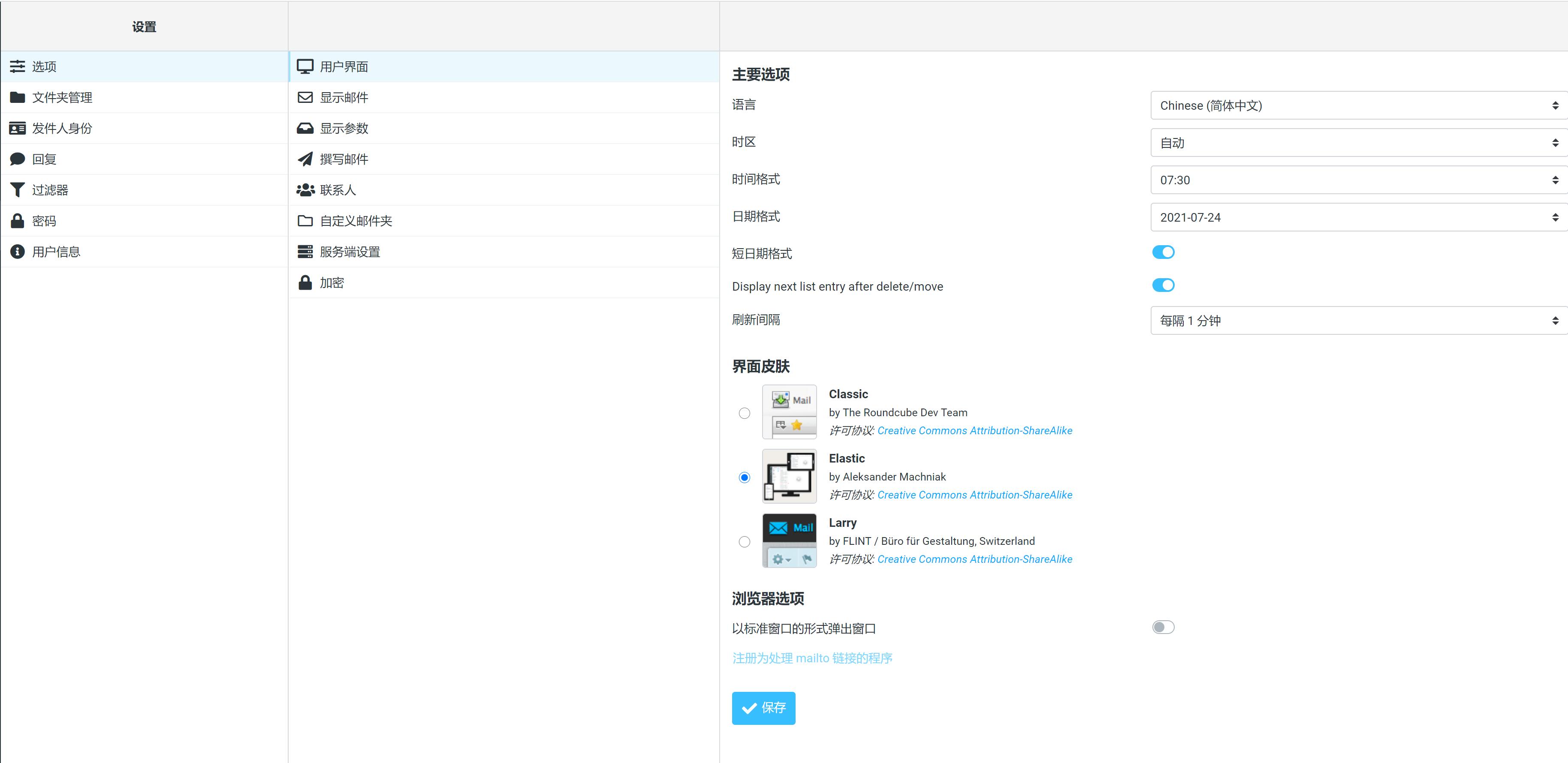Click the 注册为处理 mailto 链接的程序 link

click(812, 658)
